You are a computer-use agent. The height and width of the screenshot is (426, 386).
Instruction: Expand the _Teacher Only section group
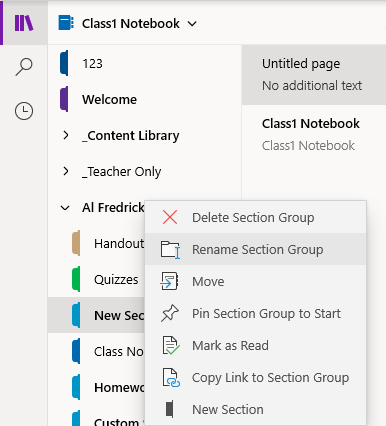tap(66, 171)
